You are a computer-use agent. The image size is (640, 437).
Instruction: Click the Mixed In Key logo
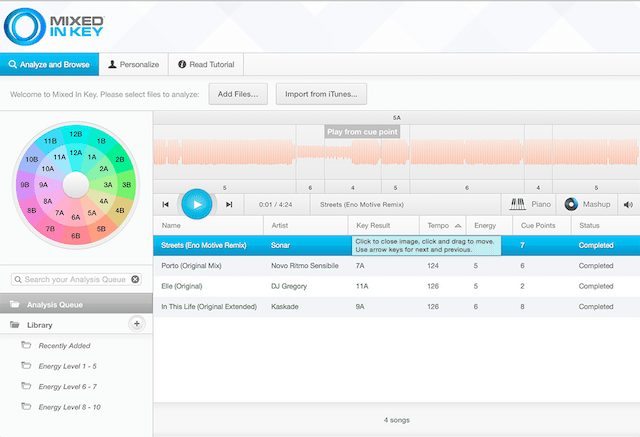click(54, 26)
